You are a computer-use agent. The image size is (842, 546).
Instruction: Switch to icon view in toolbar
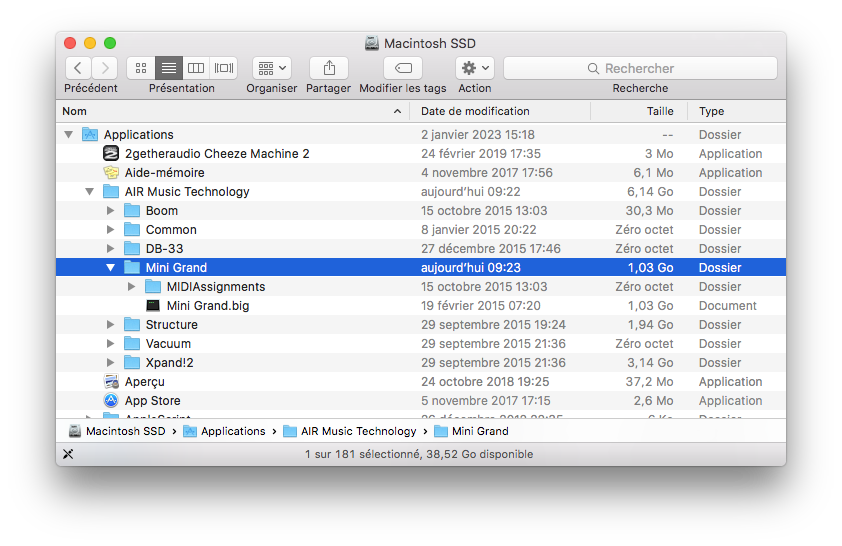140,68
